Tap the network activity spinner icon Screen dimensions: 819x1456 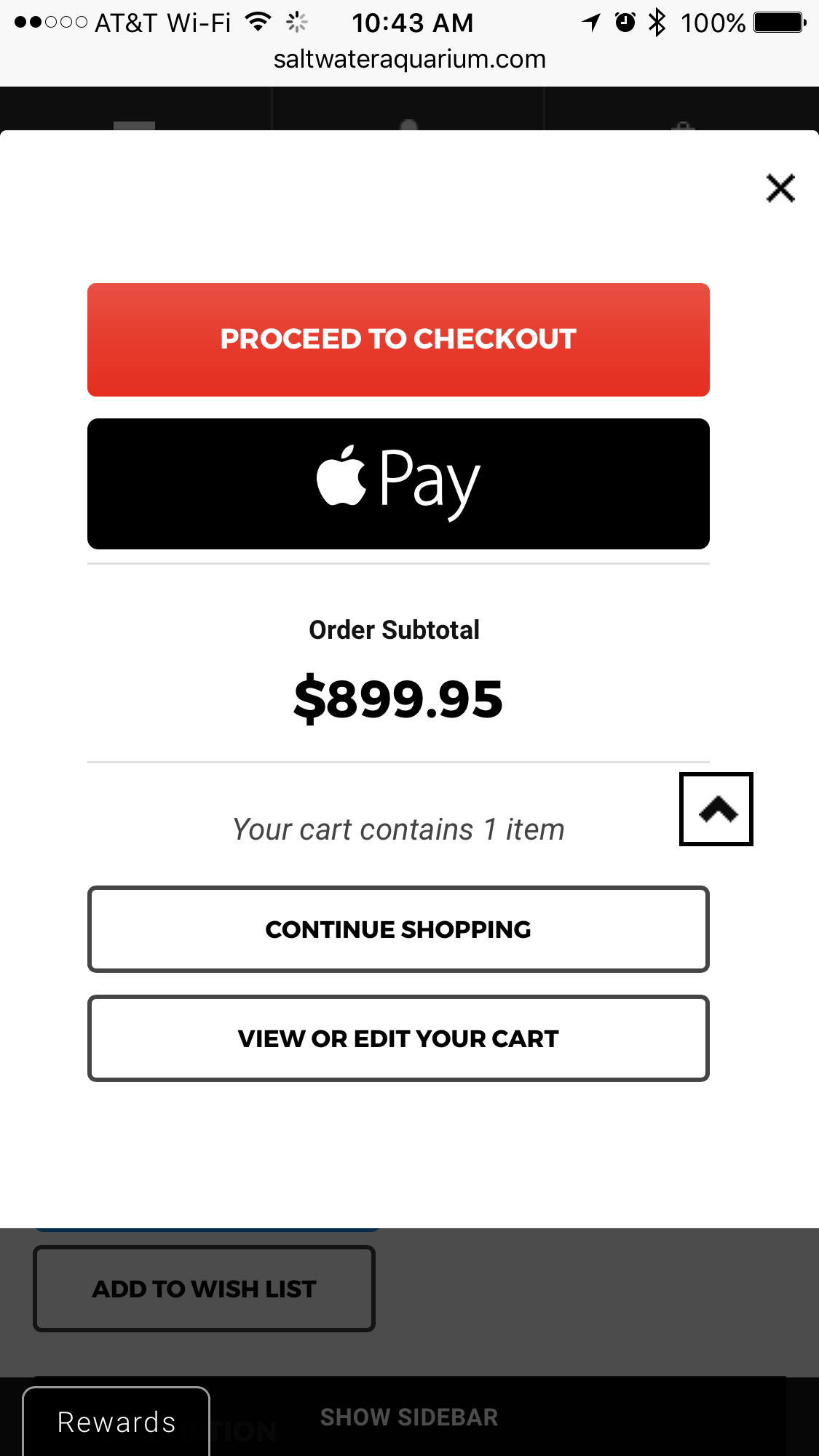[x=296, y=23]
